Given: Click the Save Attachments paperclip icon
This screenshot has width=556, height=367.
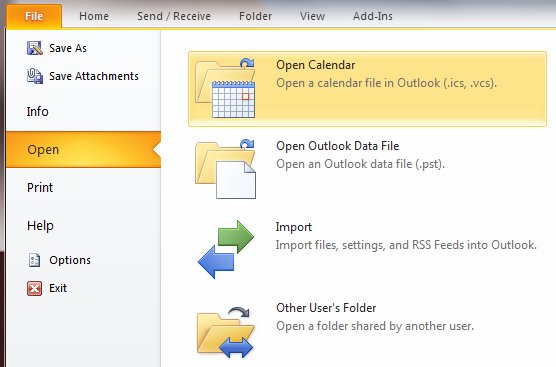Looking at the screenshot, I should (35, 76).
